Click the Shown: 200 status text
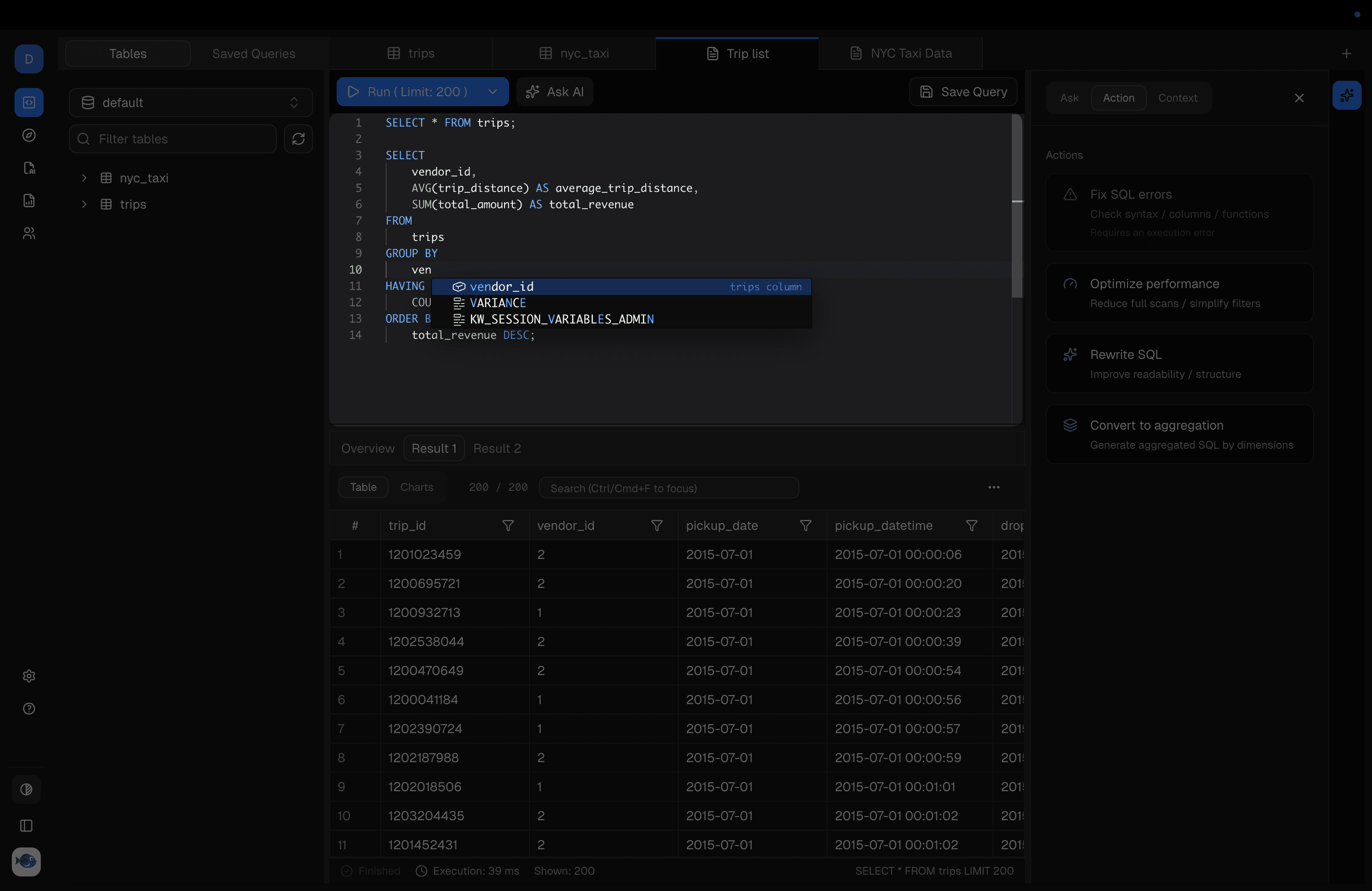The height and width of the screenshot is (891, 1372). [x=564, y=871]
